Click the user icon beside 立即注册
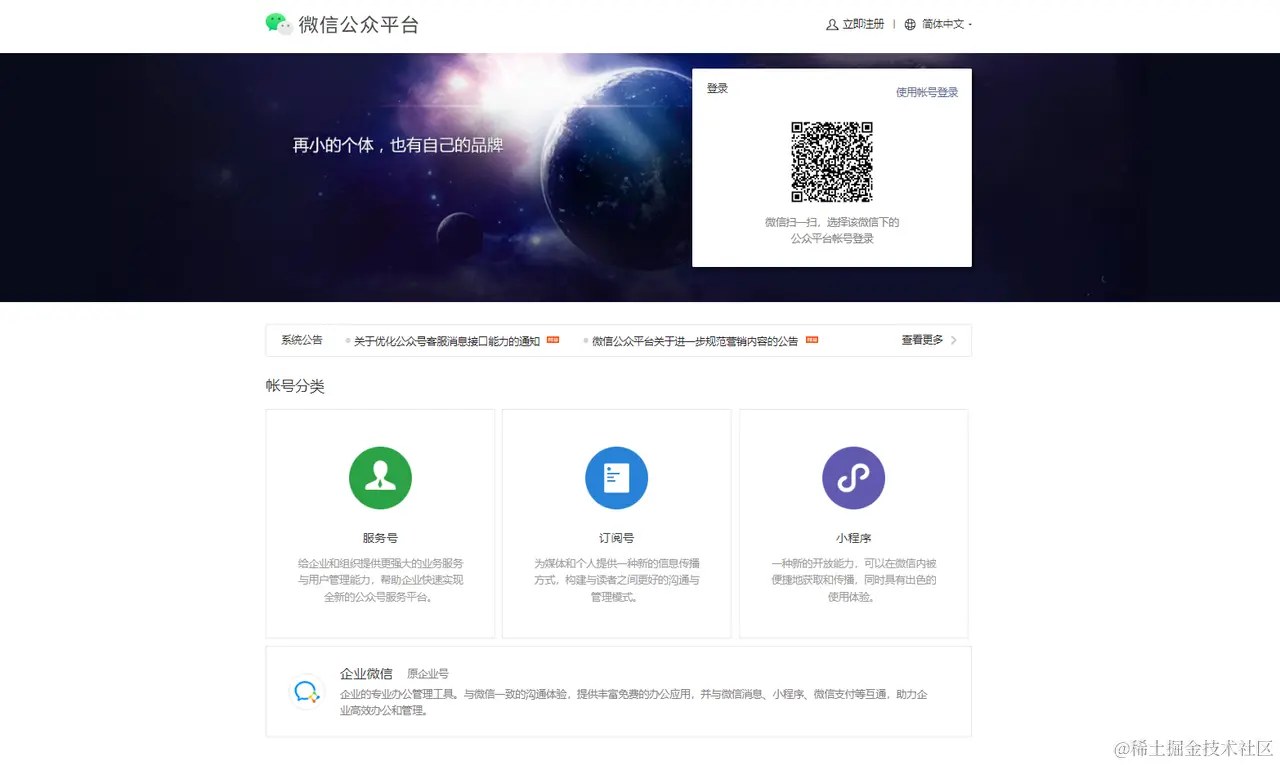Image resolution: width=1280 pixels, height=765 pixels. [832, 25]
